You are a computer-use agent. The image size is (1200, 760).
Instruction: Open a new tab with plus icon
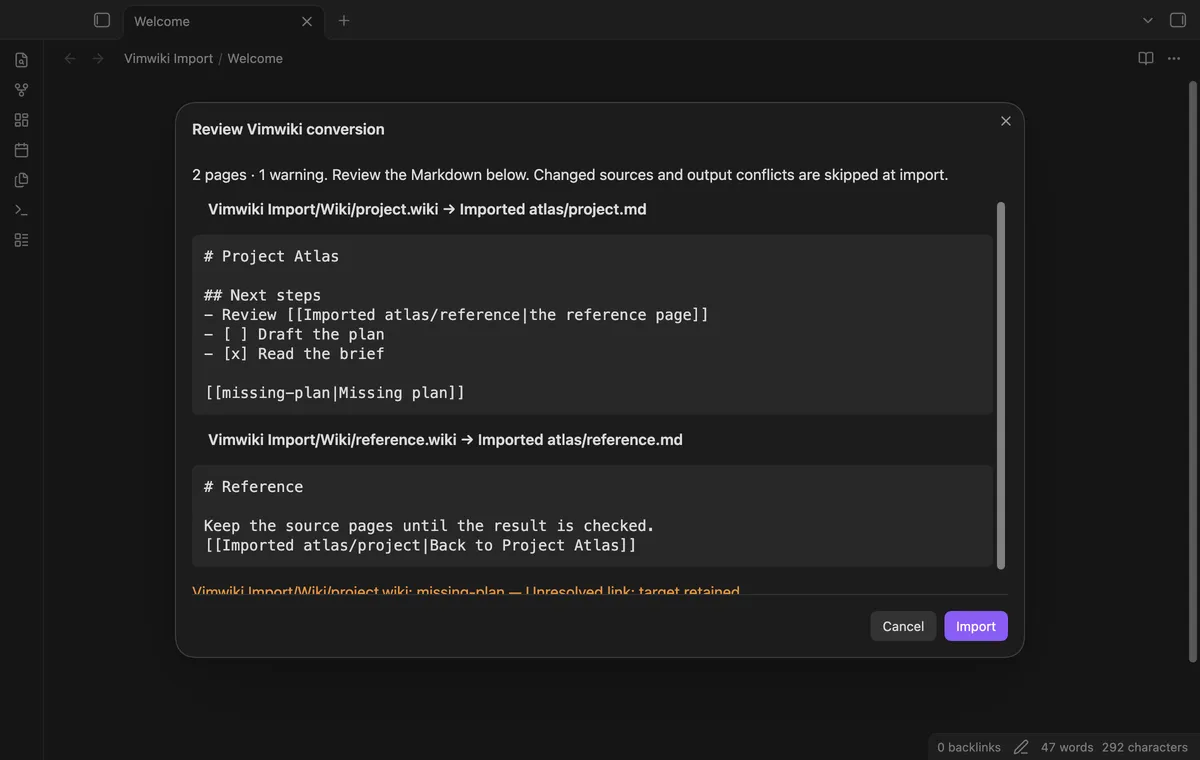[344, 20]
